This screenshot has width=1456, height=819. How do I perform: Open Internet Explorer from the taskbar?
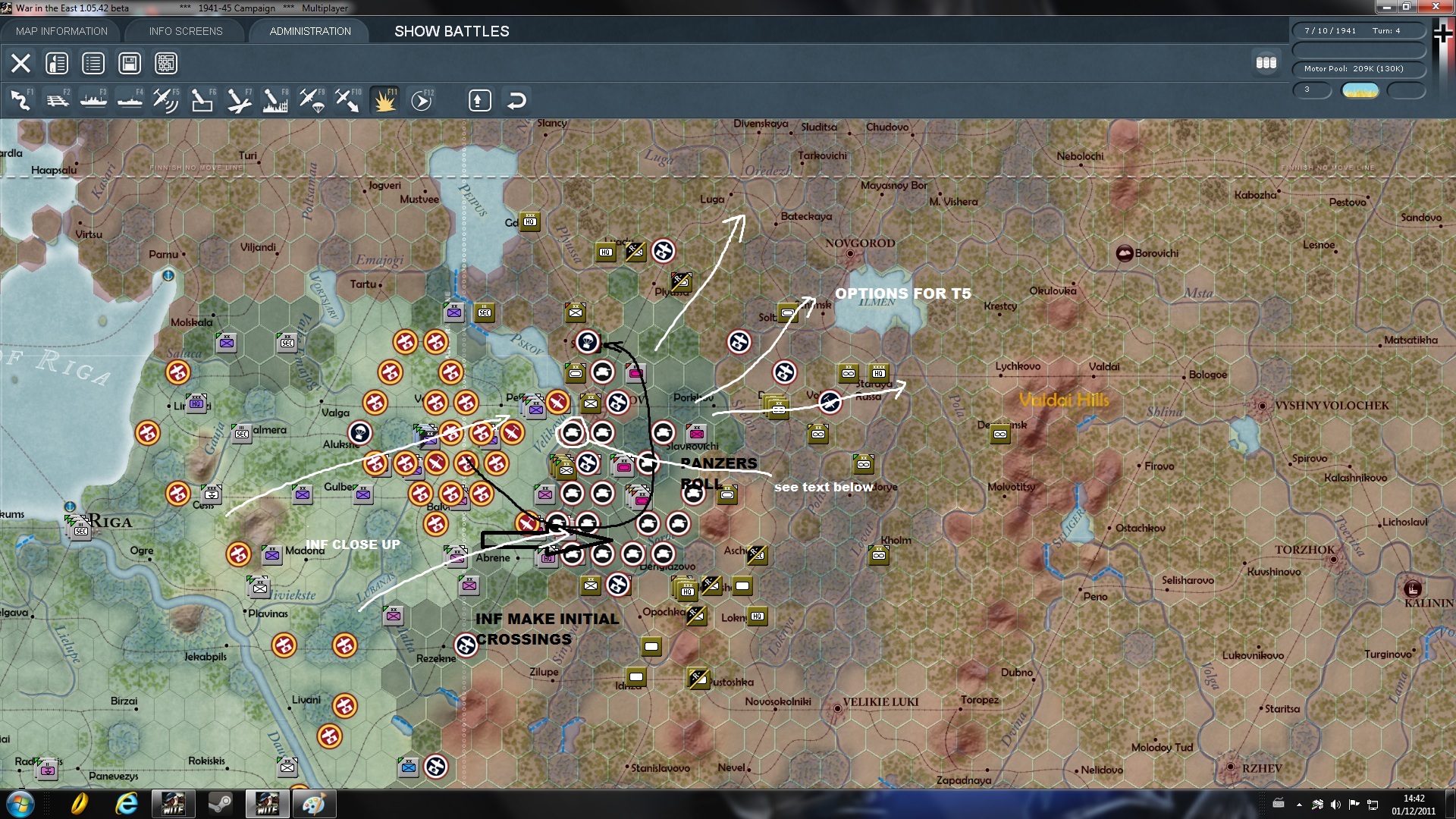(126, 804)
